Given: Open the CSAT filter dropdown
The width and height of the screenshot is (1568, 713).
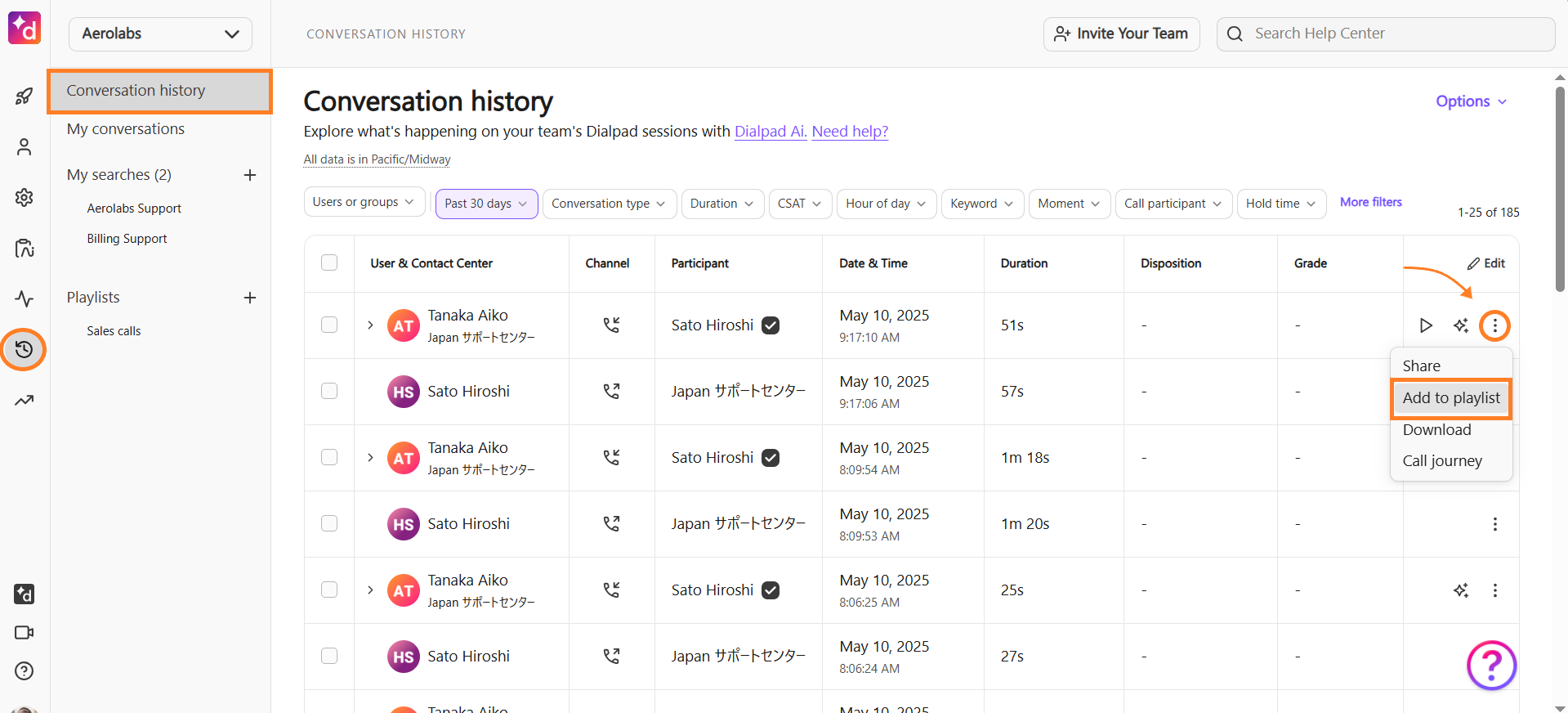Looking at the screenshot, I should (x=800, y=204).
